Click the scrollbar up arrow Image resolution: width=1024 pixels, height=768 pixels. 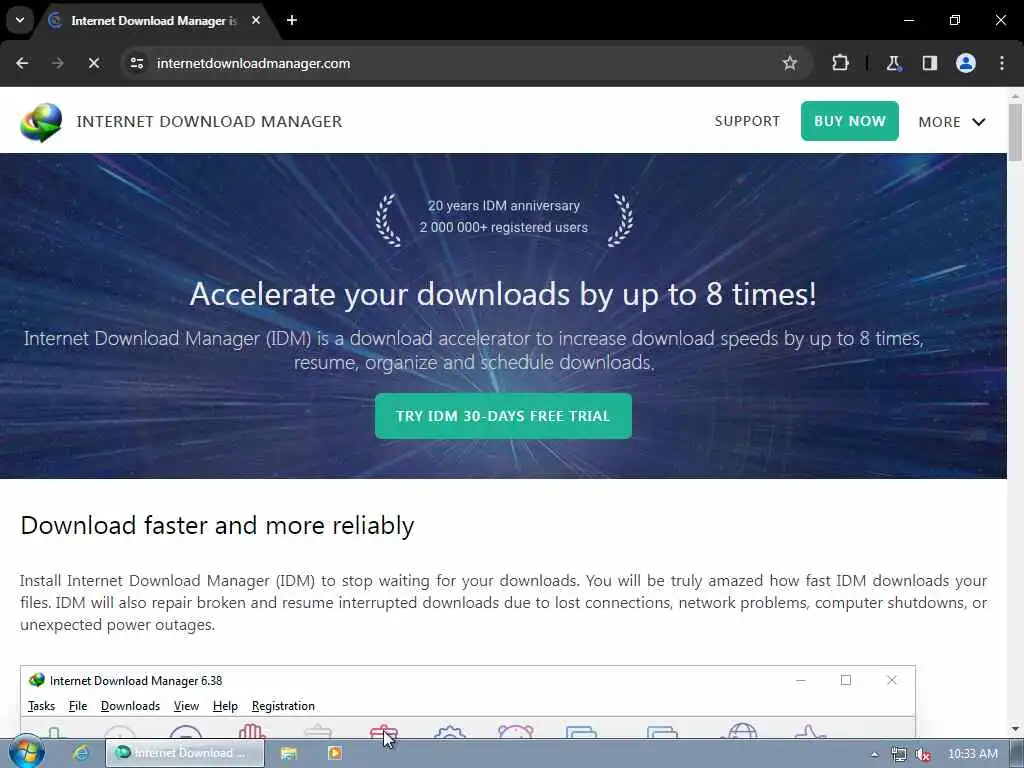coord(1015,95)
